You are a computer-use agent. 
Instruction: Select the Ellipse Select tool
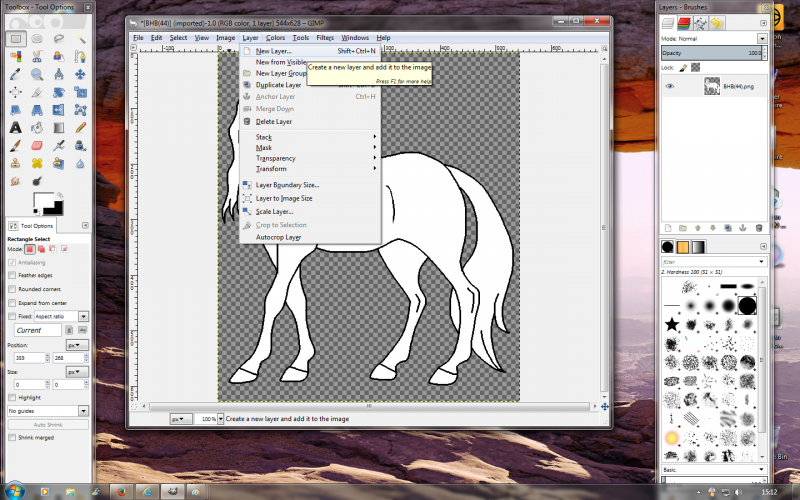pyautogui.click(x=37, y=39)
